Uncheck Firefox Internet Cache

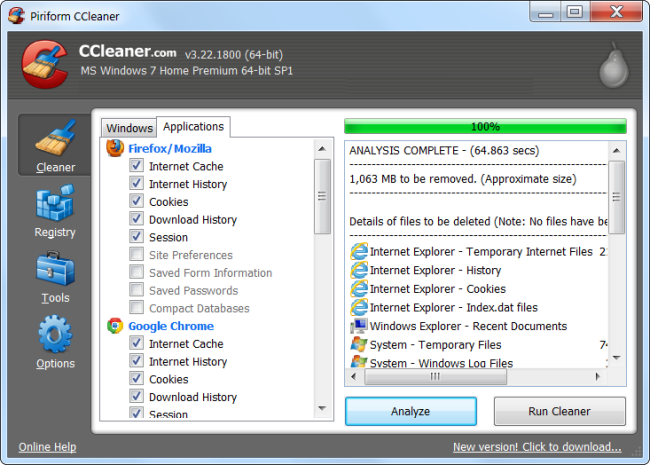point(136,166)
